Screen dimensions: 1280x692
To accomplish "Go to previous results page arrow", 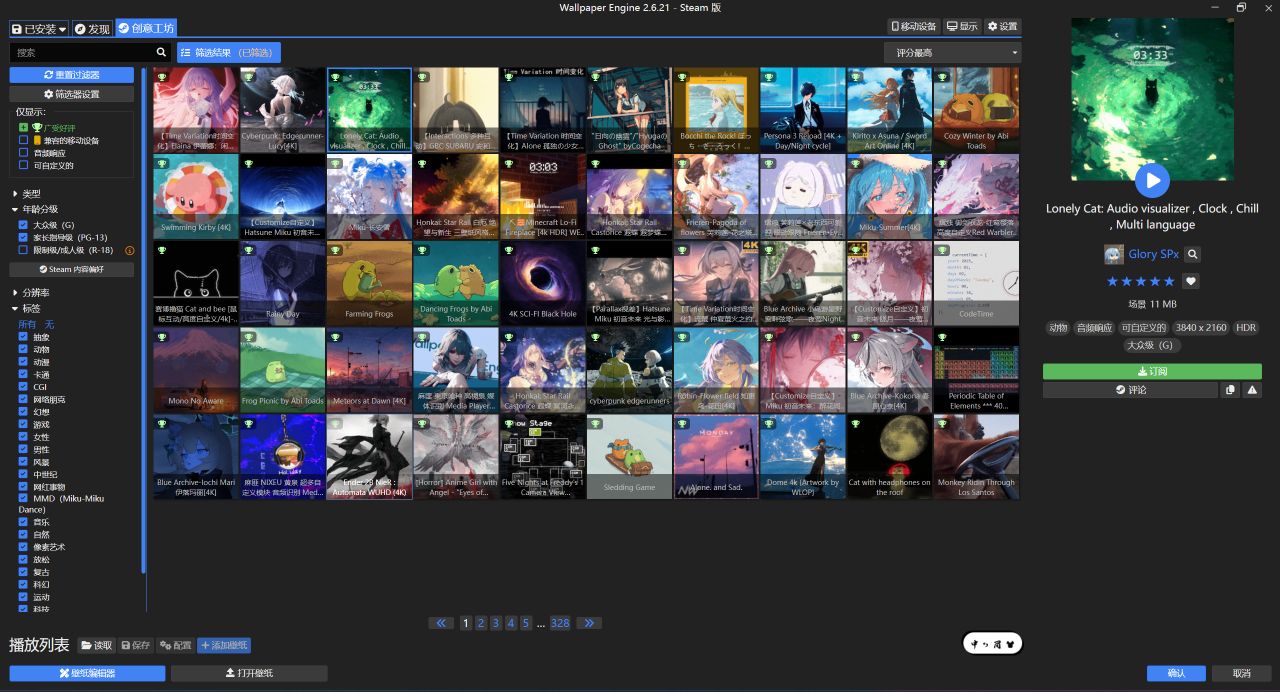I will (441, 623).
